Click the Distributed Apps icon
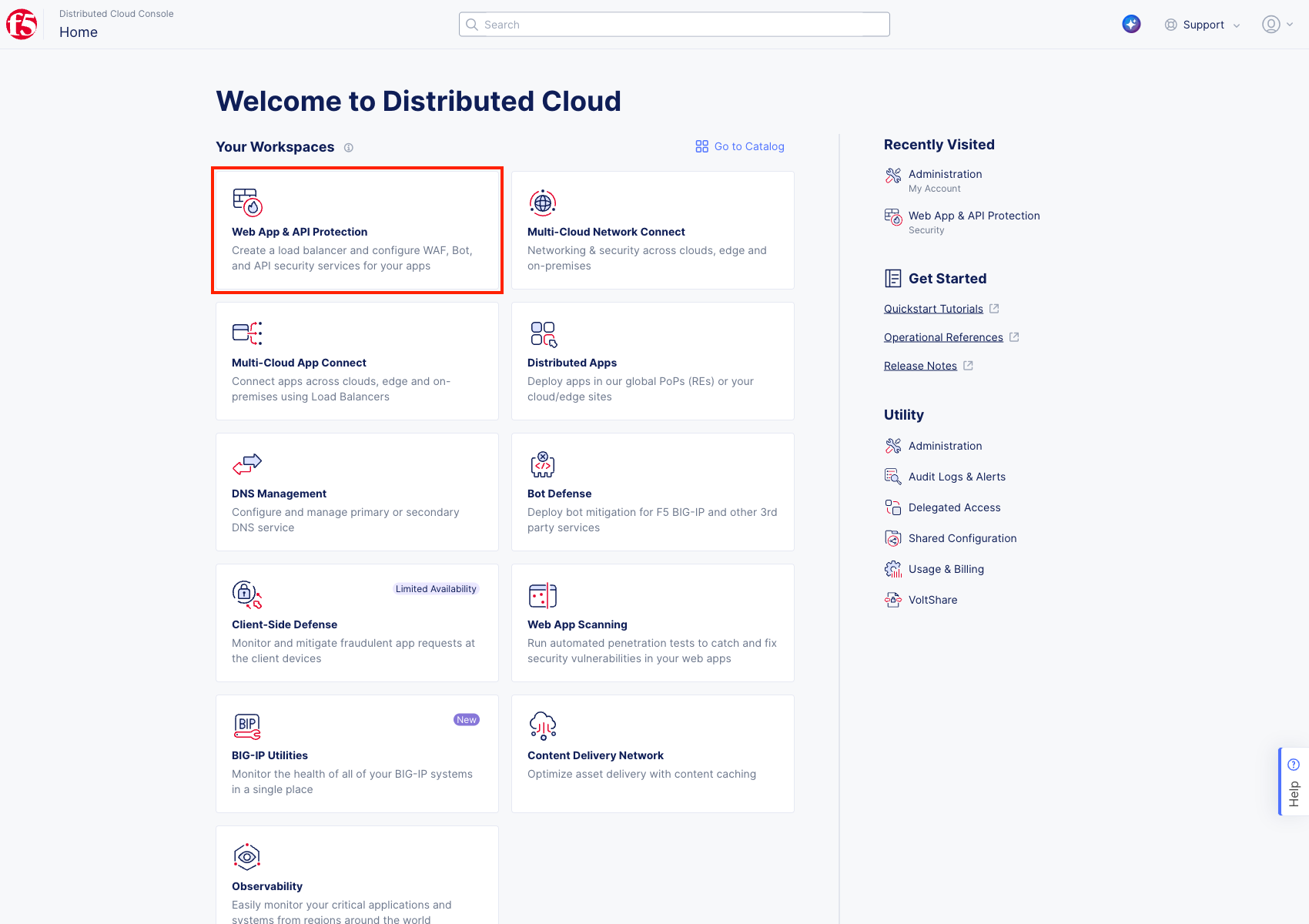 pos(543,334)
